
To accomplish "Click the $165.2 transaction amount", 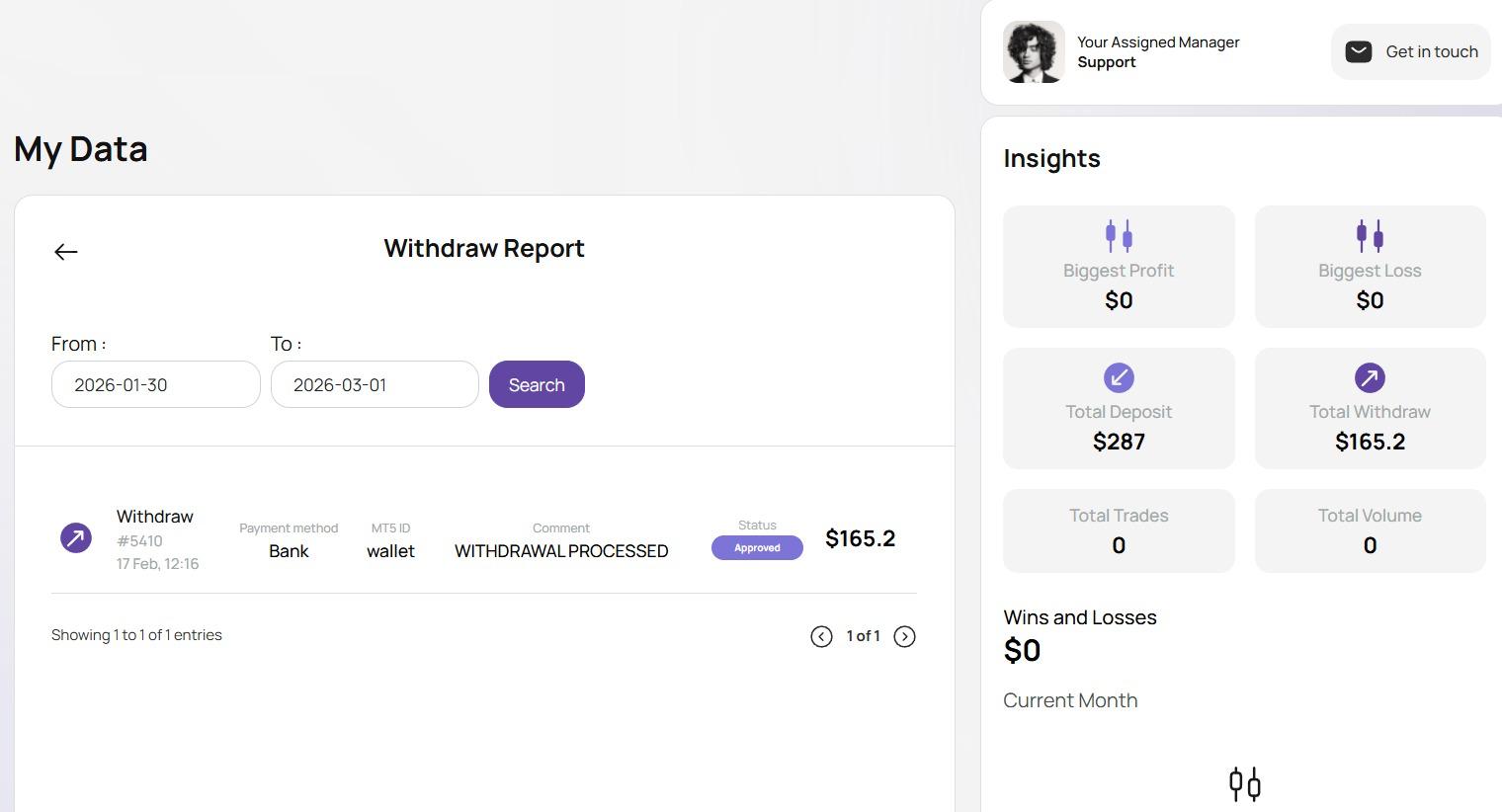I will coord(860,538).
